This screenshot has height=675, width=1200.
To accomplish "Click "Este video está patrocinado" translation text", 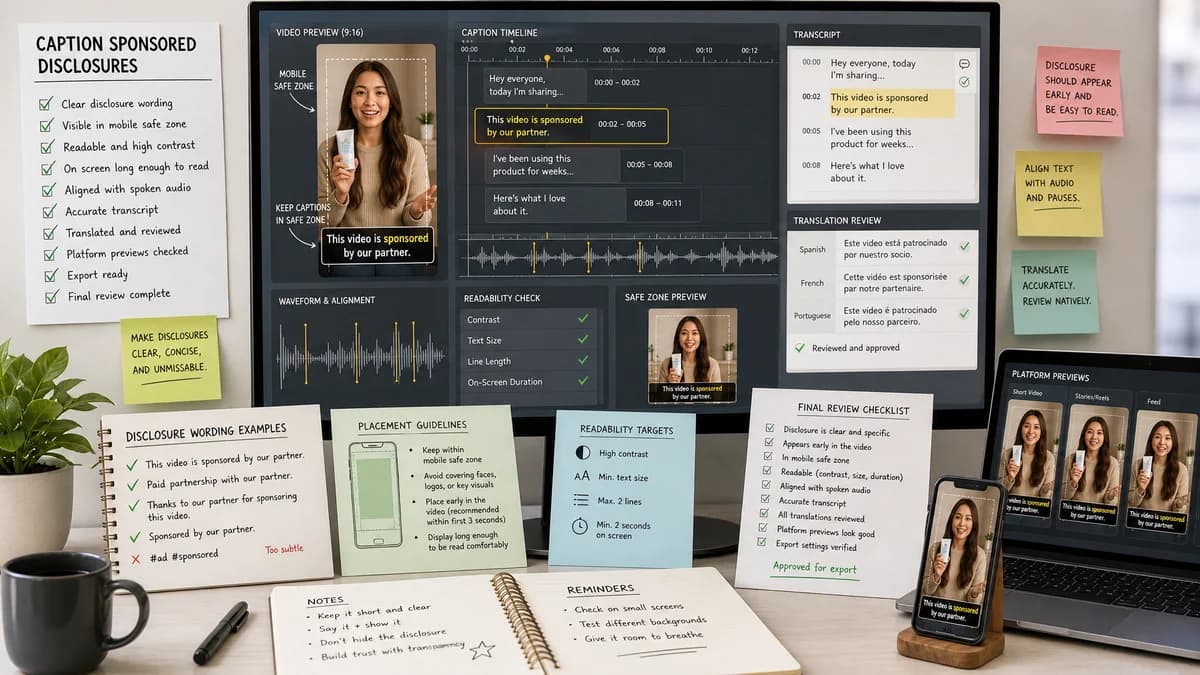I will tap(896, 247).
